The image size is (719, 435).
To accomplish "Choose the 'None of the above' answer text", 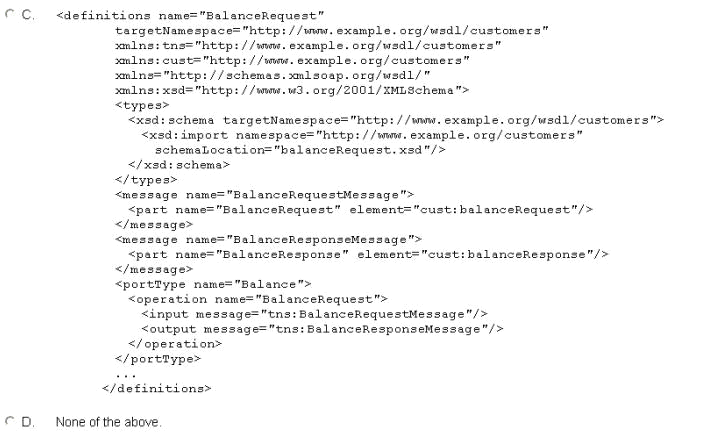I will 109,422.
